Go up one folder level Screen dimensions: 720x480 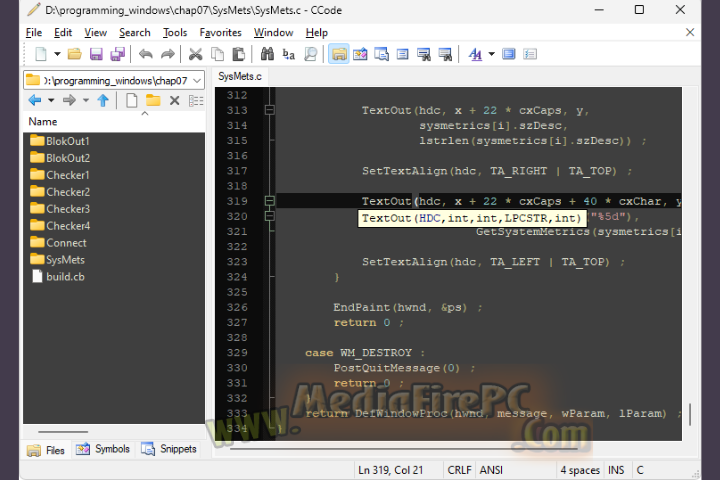point(103,100)
